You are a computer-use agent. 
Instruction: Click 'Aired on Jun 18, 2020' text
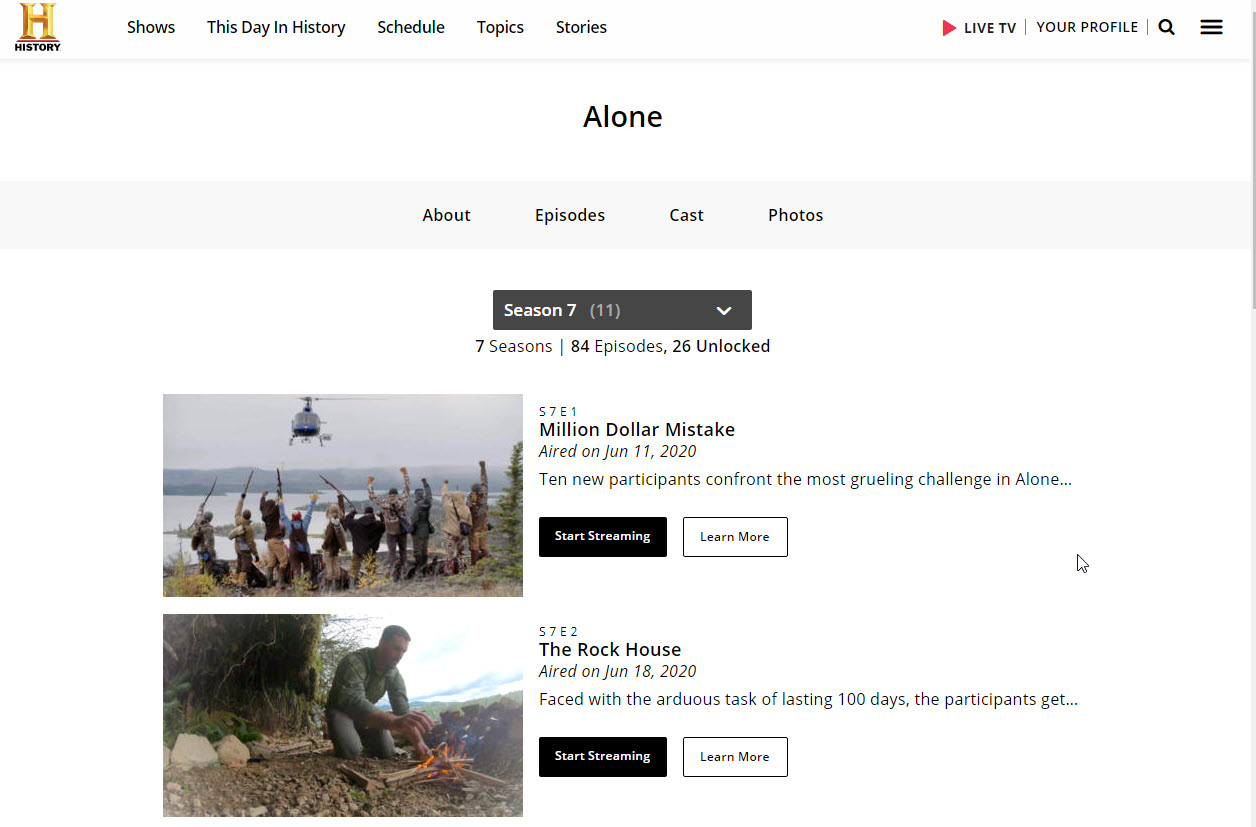click(617, 671)
